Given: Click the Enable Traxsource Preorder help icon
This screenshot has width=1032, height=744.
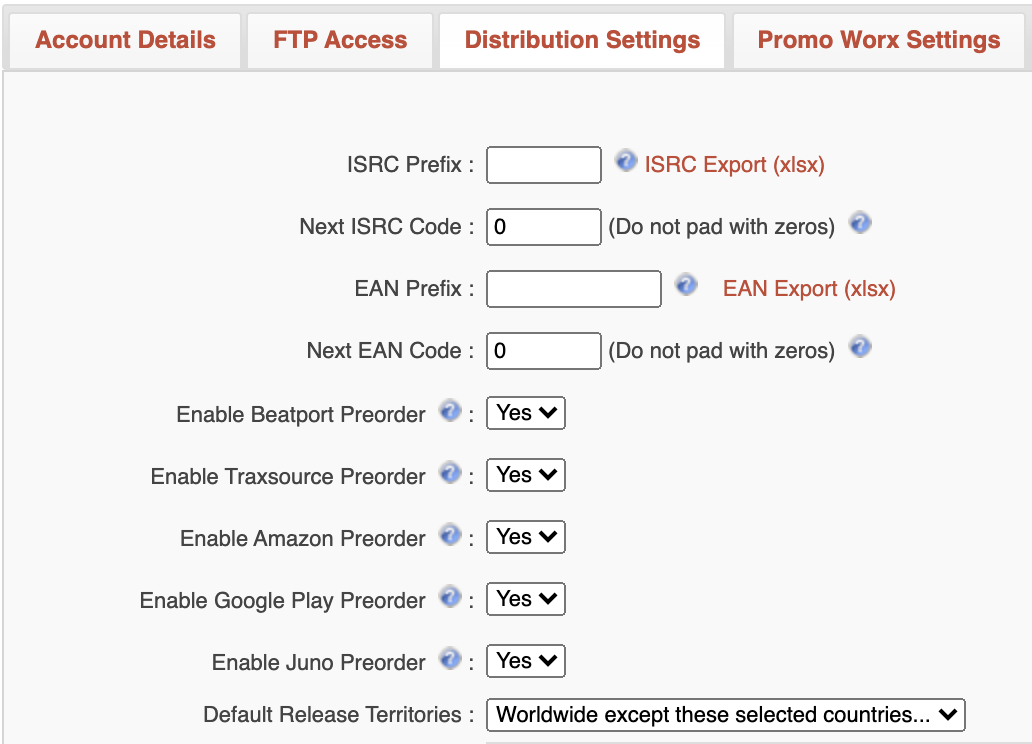Looking at the screenshot, I should coord(450,473).
